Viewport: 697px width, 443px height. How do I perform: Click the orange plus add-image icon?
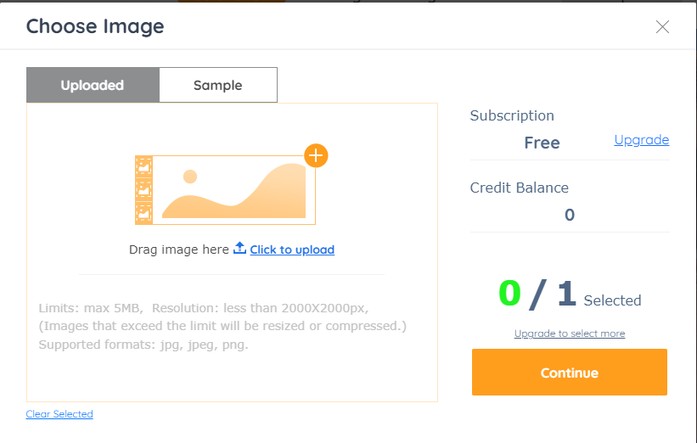pyautogui.click(x=316, y=156)
